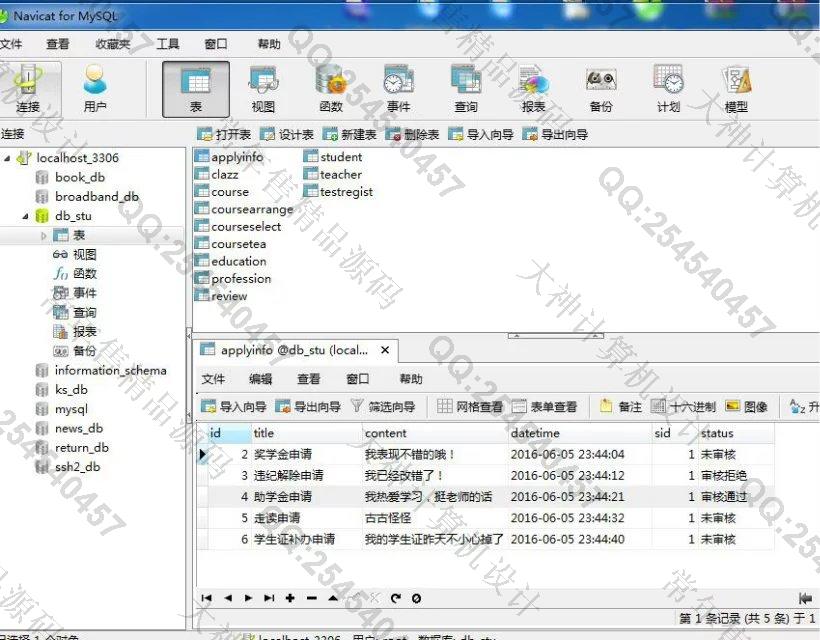Expand the 表 node under db_stu

(x=44, y=236)
